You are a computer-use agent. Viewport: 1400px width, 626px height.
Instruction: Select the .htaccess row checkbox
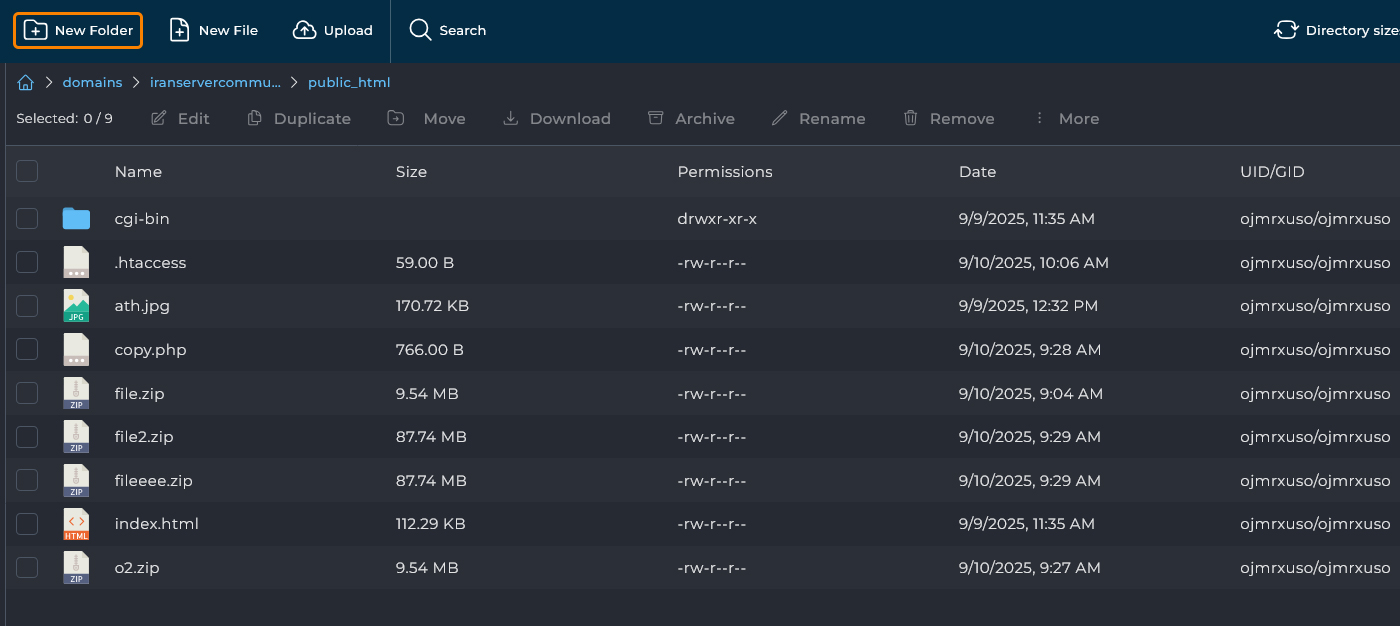coord(27,262)
